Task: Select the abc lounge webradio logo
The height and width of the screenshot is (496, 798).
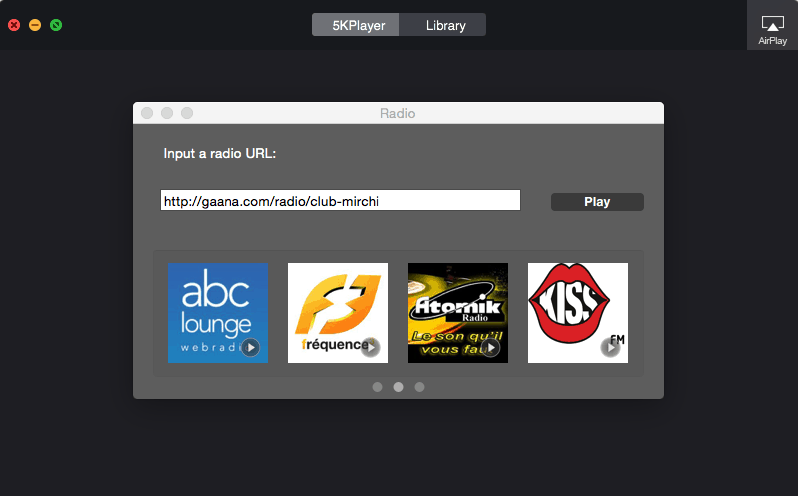Action: [x=217, y=312]
